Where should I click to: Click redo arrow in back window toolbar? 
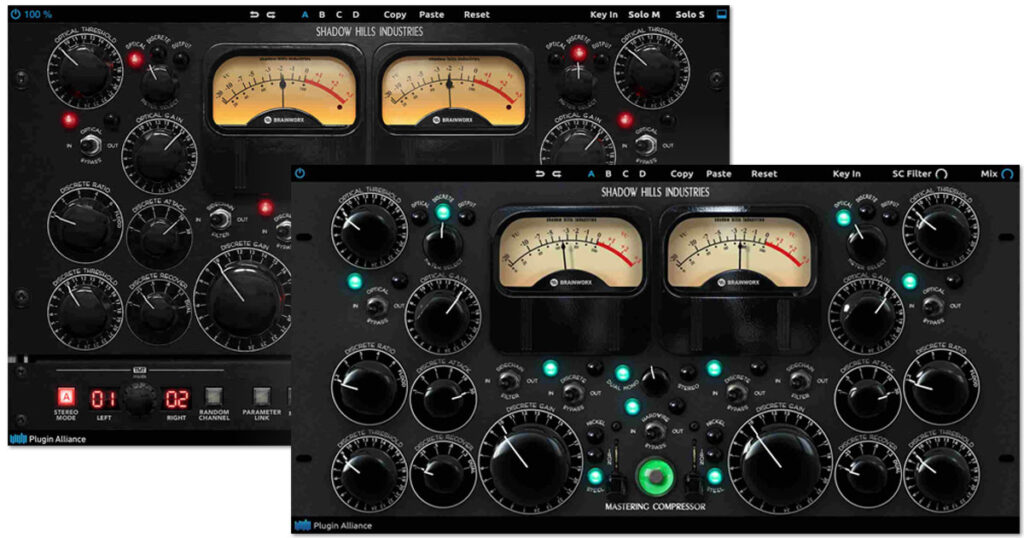271,14
